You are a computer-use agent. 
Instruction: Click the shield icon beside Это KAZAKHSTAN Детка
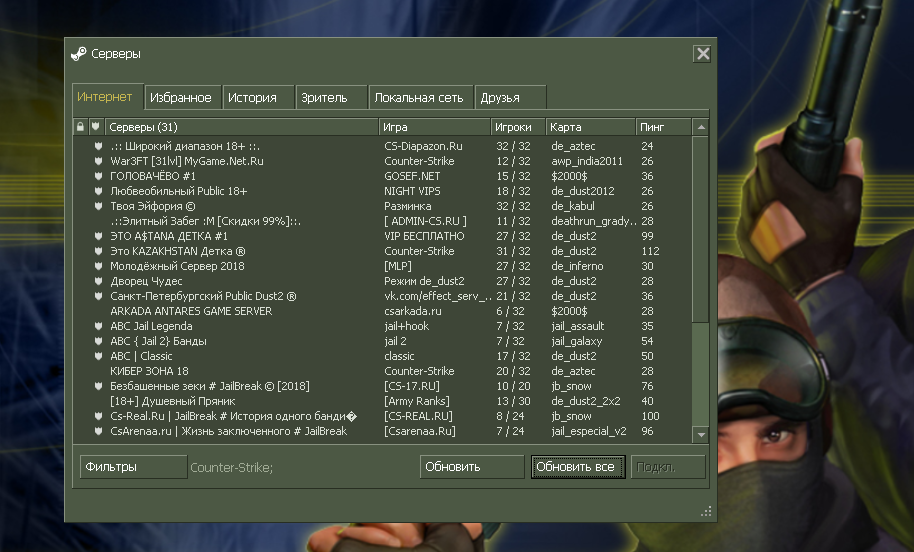99,251
